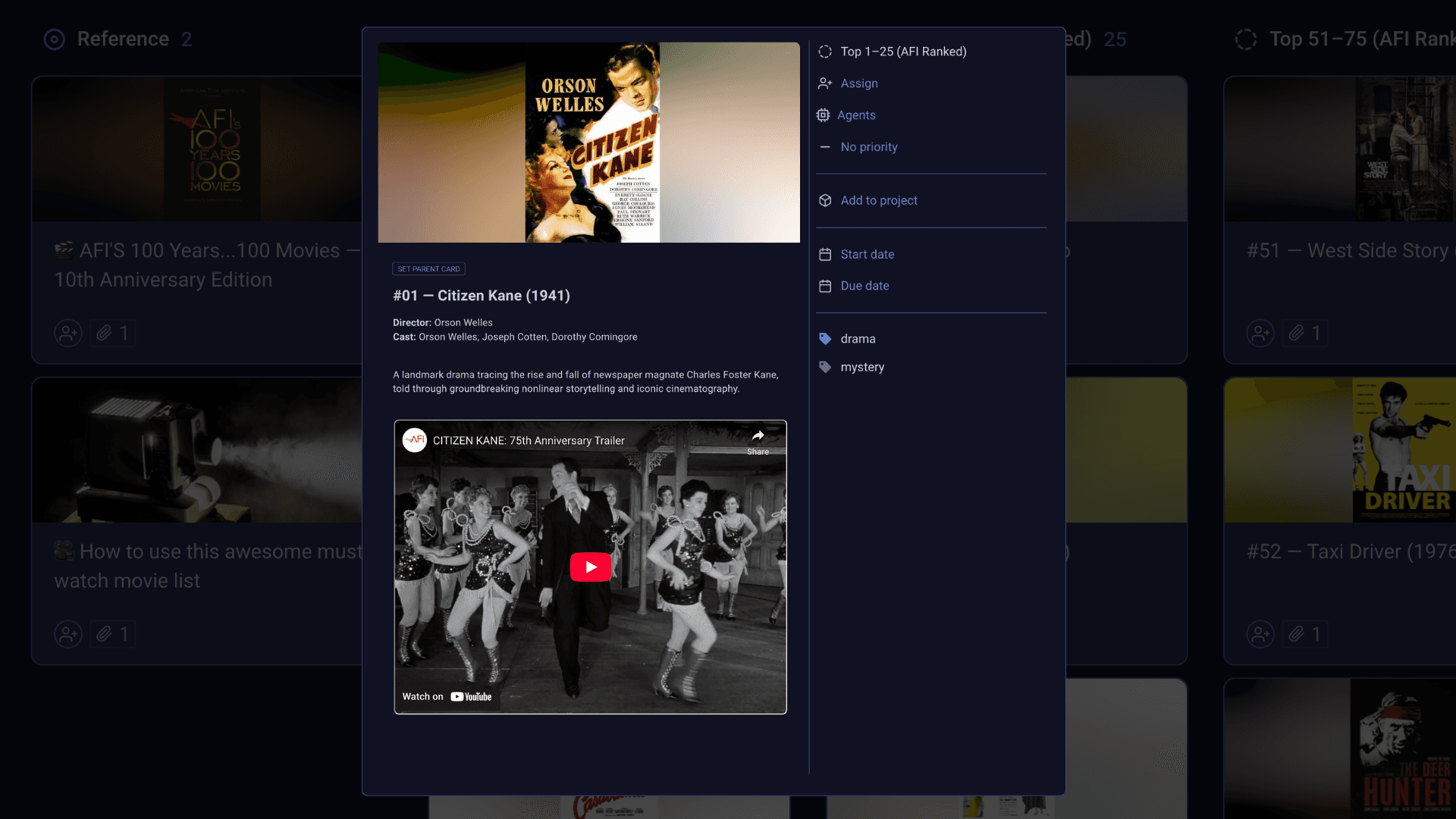Click the card title #01 — Citizen Kane (1941)
Screen dimensions: 1456x819
click(x=481, y=296)
